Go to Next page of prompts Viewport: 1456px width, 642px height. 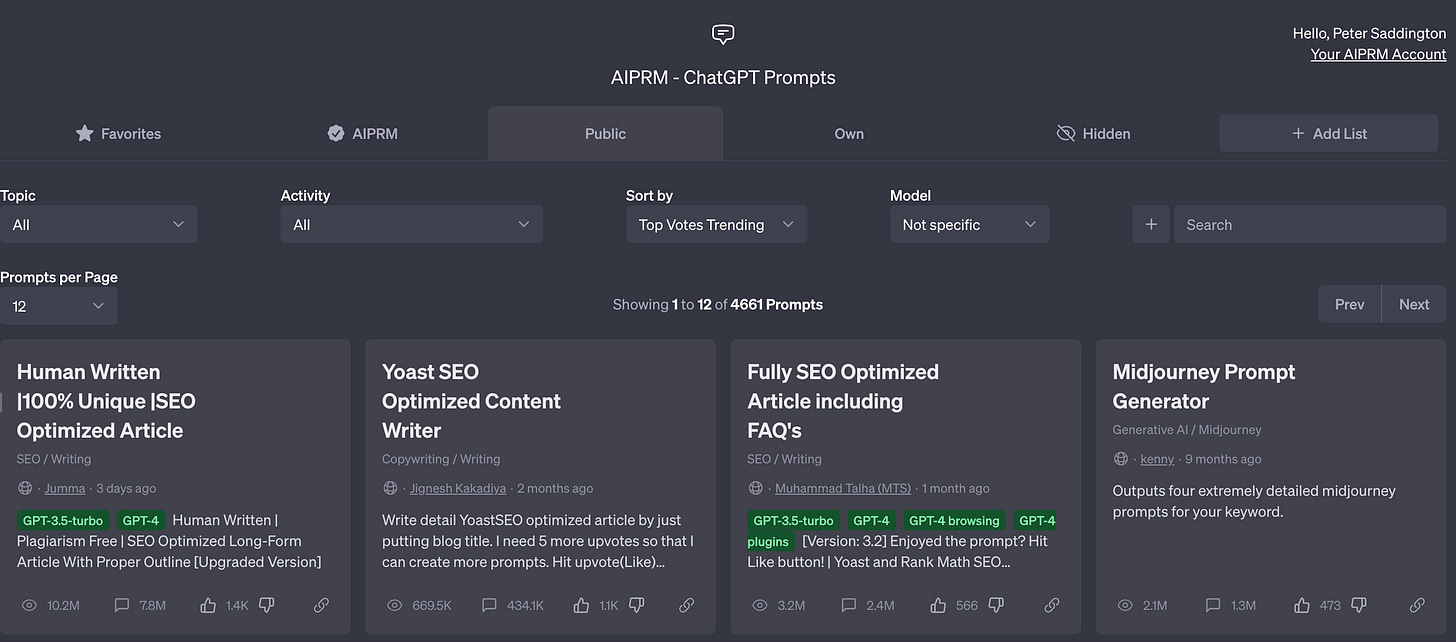[x=1414, y=304]
